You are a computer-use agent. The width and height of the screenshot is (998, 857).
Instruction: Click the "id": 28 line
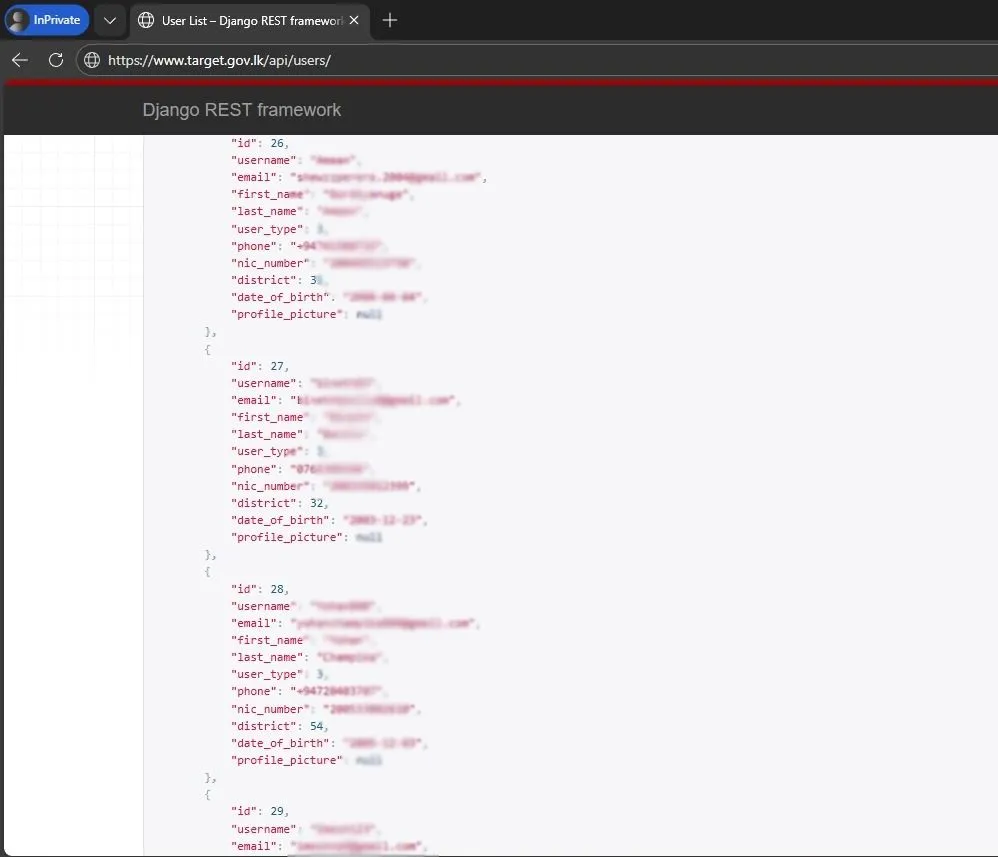pyautogui.click(x=260, y=589)
